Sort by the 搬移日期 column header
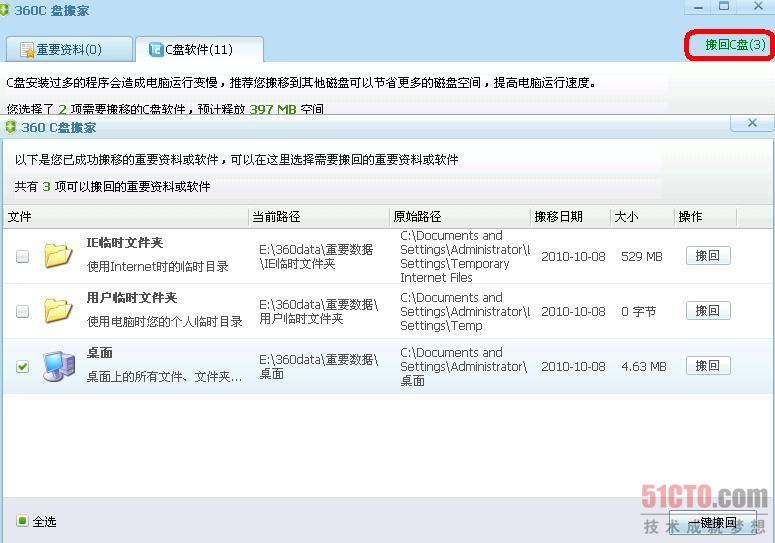Screen dimensions: 775x543 click(x=570, y=217)
